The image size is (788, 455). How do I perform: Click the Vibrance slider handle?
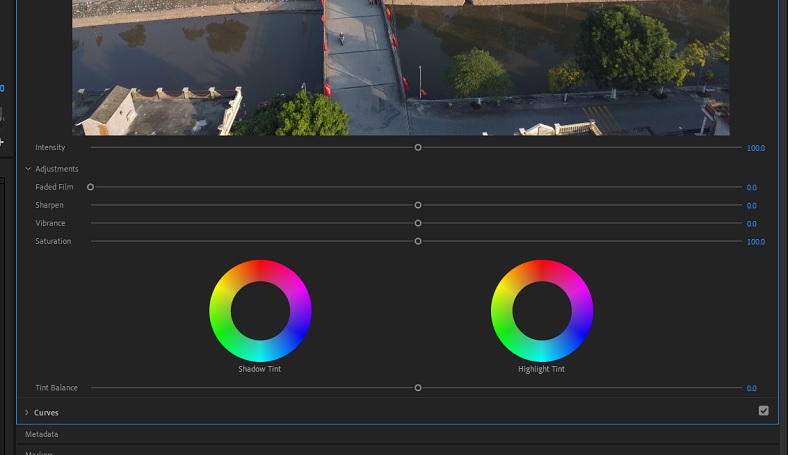(x=418, y=223)
